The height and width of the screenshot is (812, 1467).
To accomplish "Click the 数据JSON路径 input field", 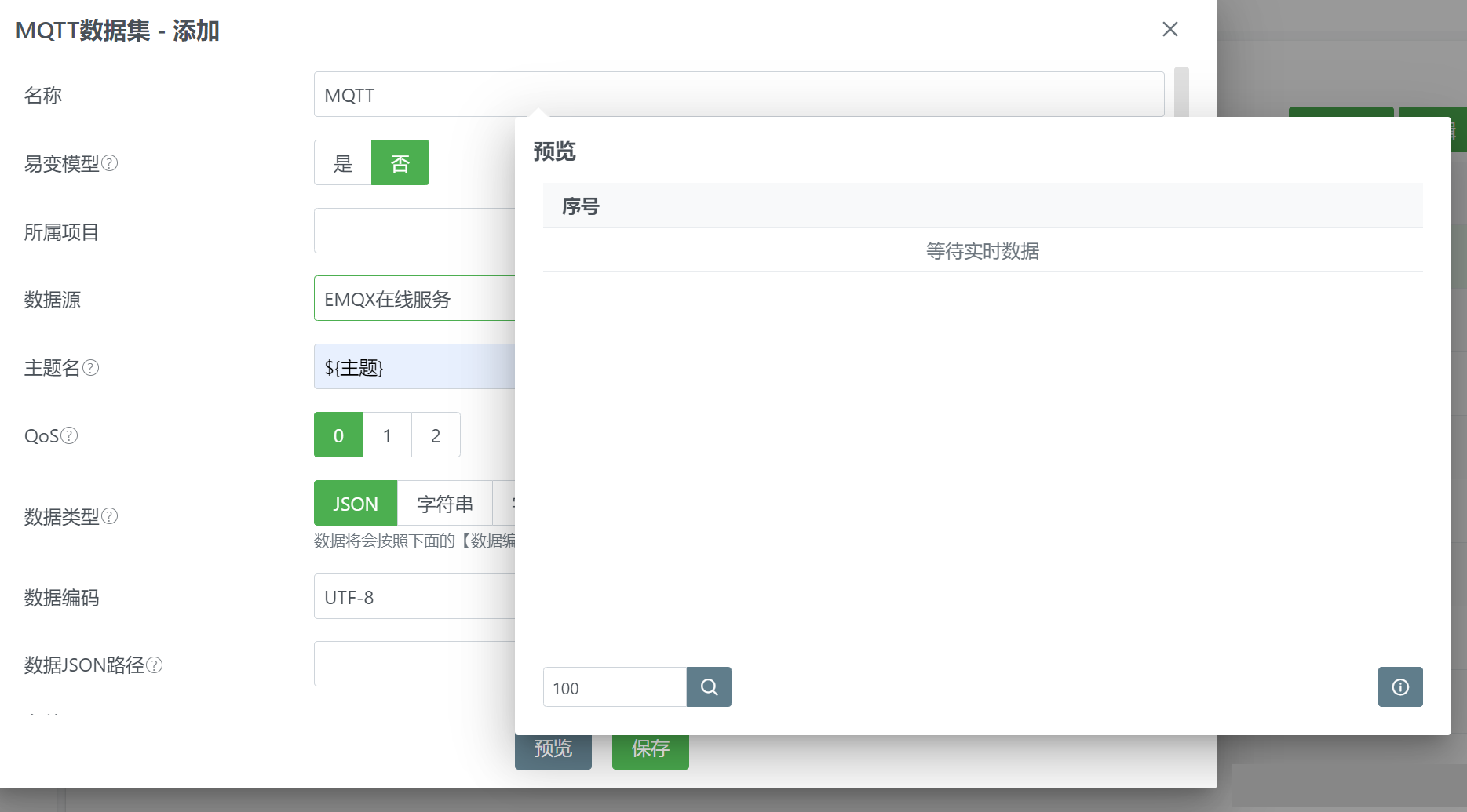I will (x=414, y=664).
